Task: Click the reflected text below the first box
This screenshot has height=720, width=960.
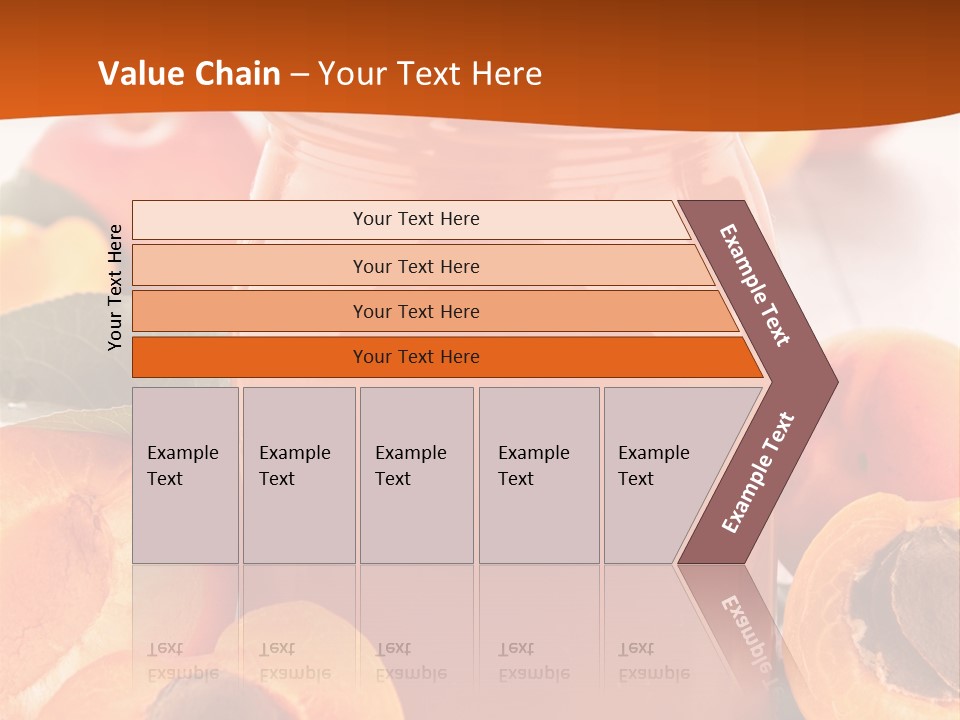Action: coord(183,660)
